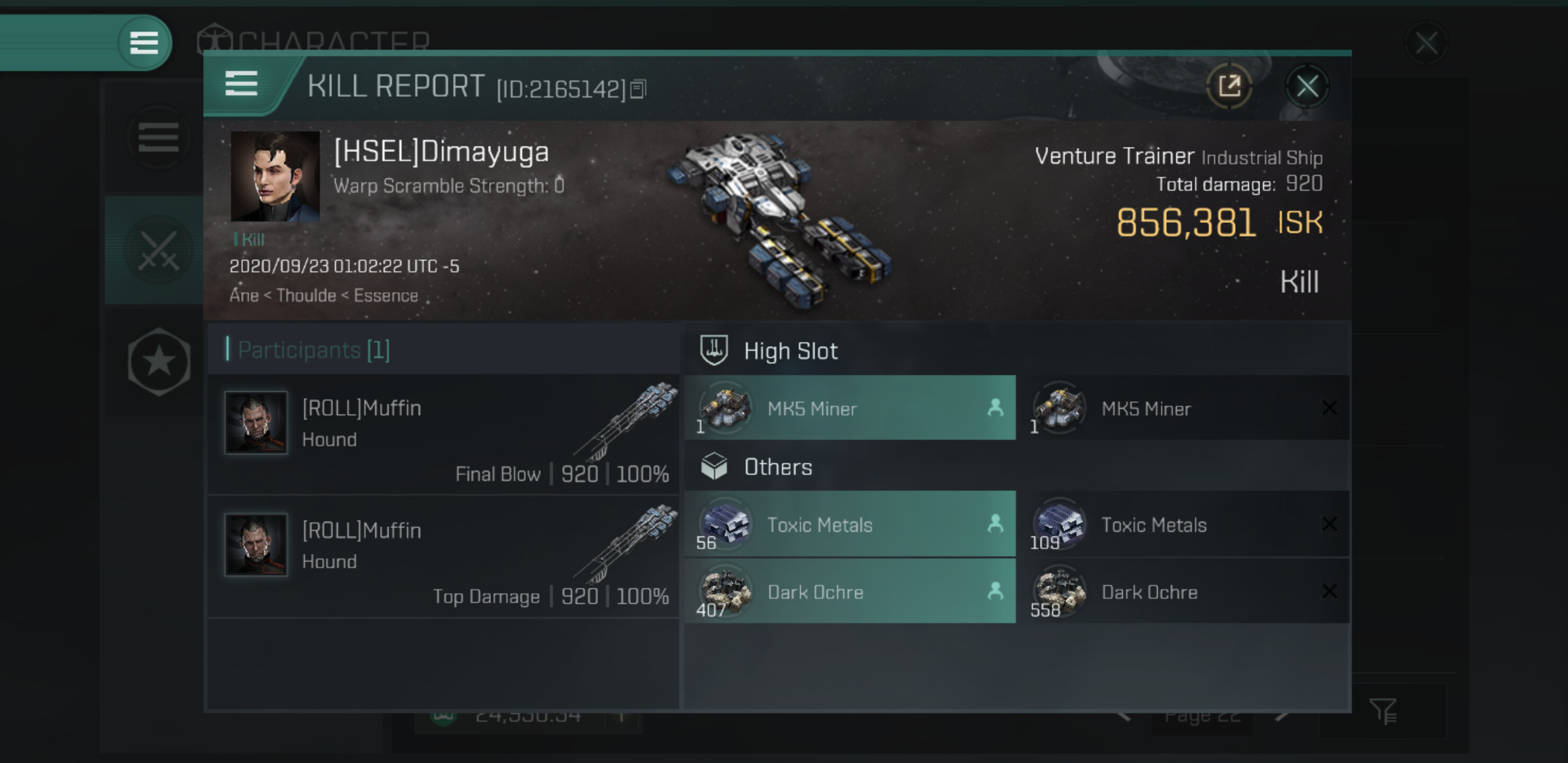The image size is (1568, 763).
Task: Open the teal main menu button
Action: (144, 42)
